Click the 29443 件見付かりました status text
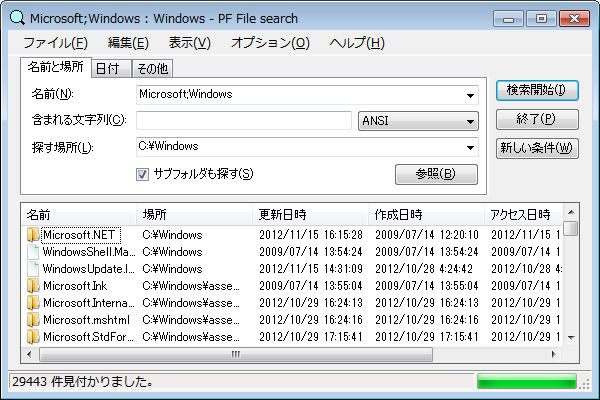Screen dimensions: 600x400 (x=83, y=382)
